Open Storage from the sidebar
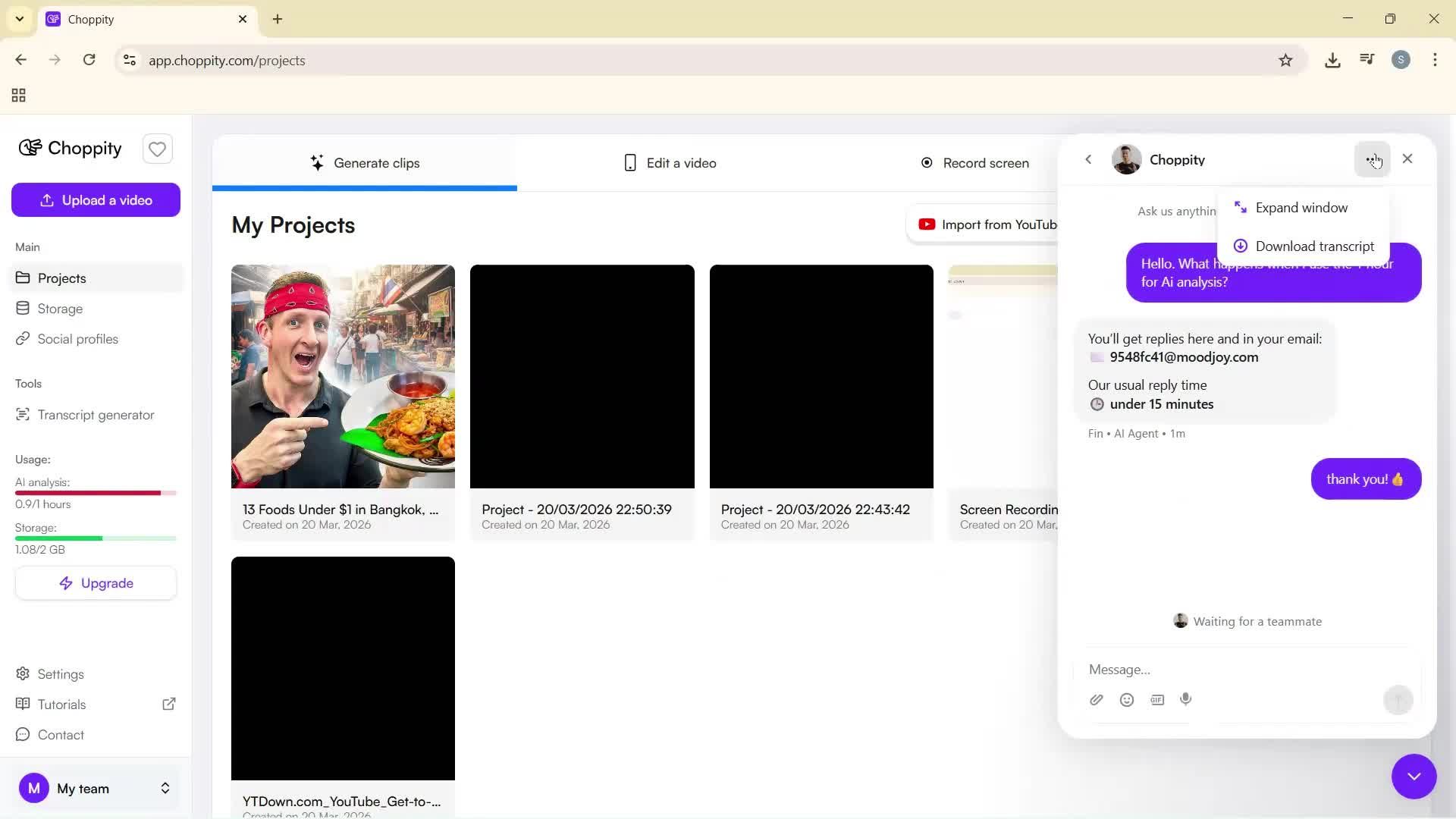 point(60,309)
